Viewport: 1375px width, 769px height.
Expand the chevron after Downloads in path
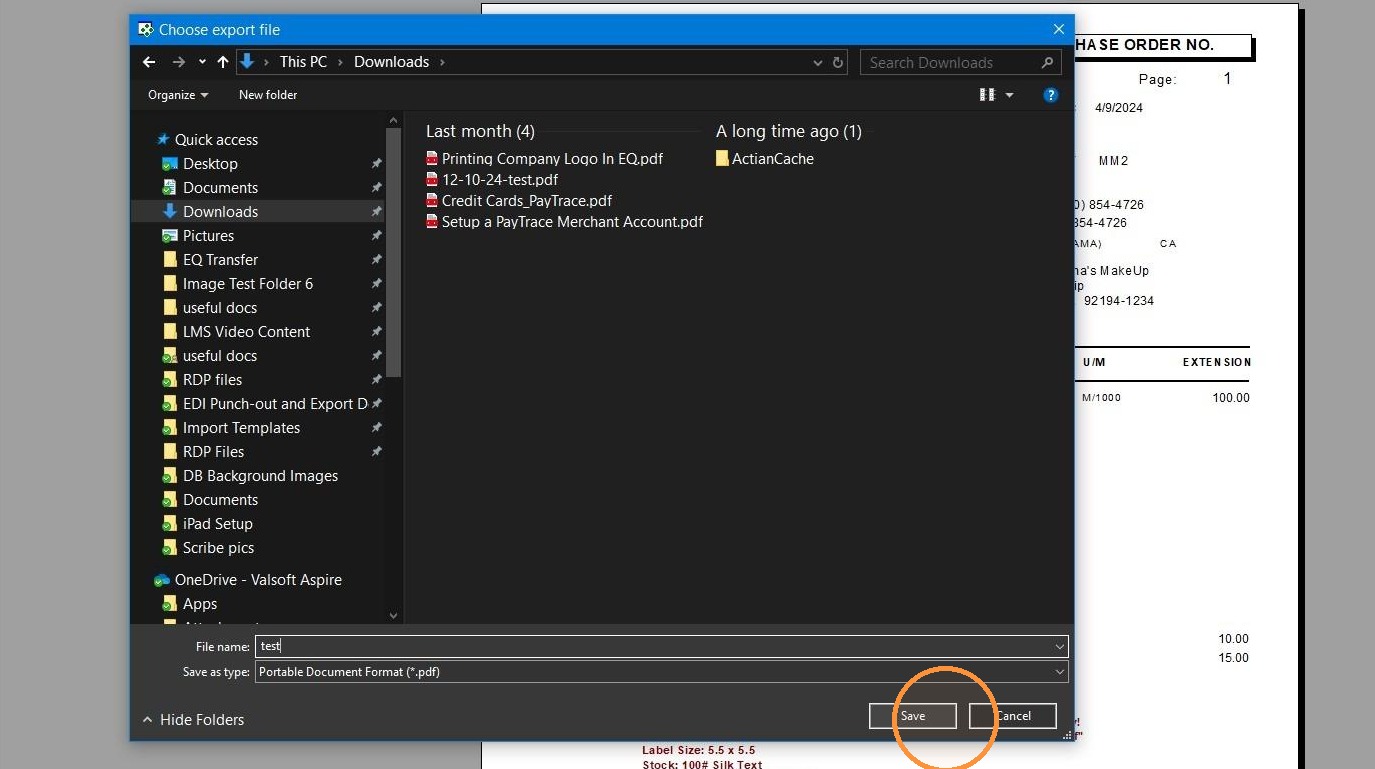coord(442,62)
